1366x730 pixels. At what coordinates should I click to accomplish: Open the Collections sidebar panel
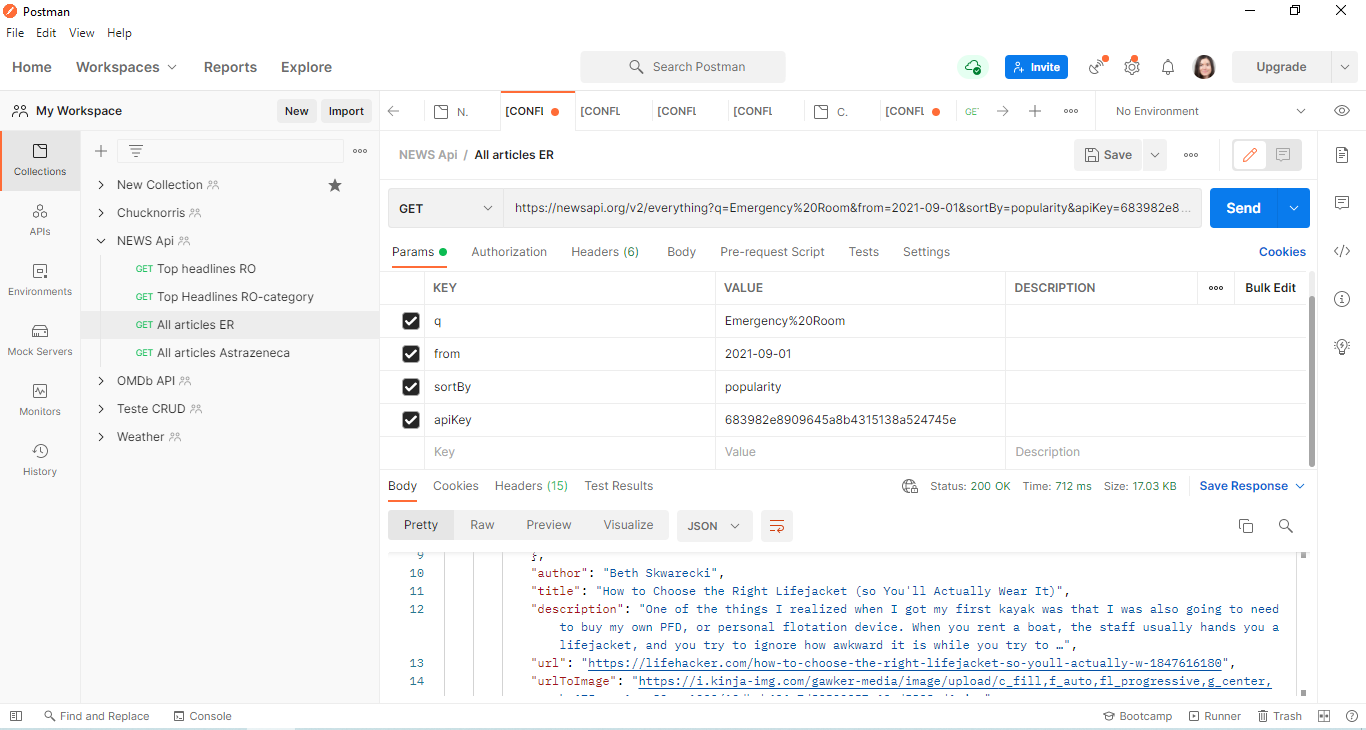point(40,160)
